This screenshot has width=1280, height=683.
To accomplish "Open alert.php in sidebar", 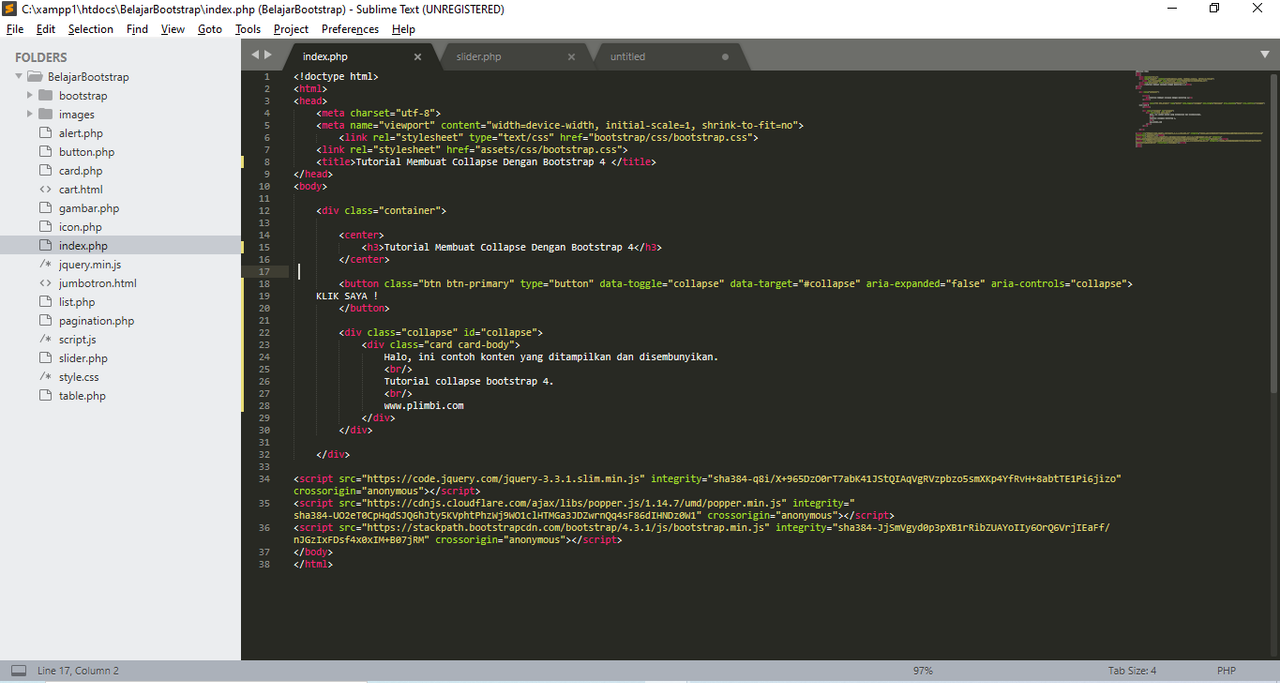I will point(81,133).
